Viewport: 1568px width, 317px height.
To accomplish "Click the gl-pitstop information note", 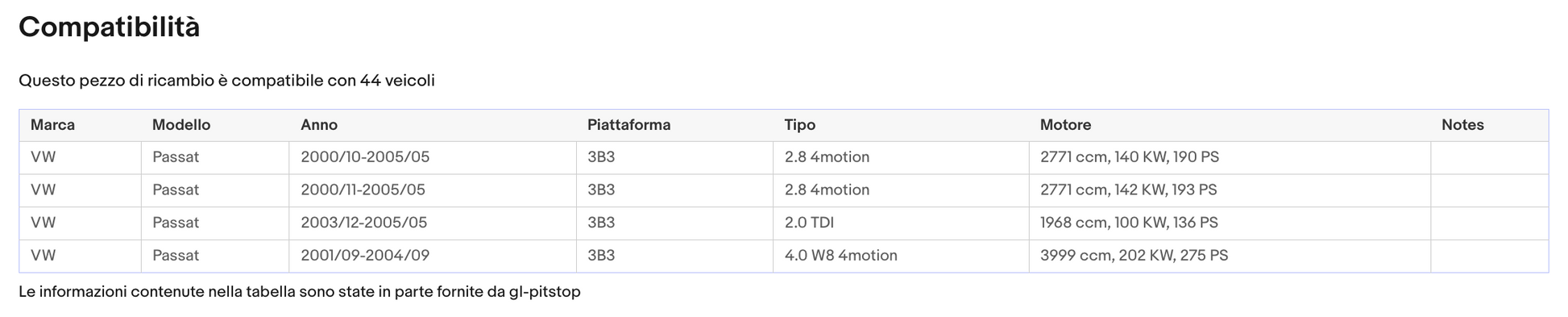I will point(300,292).
